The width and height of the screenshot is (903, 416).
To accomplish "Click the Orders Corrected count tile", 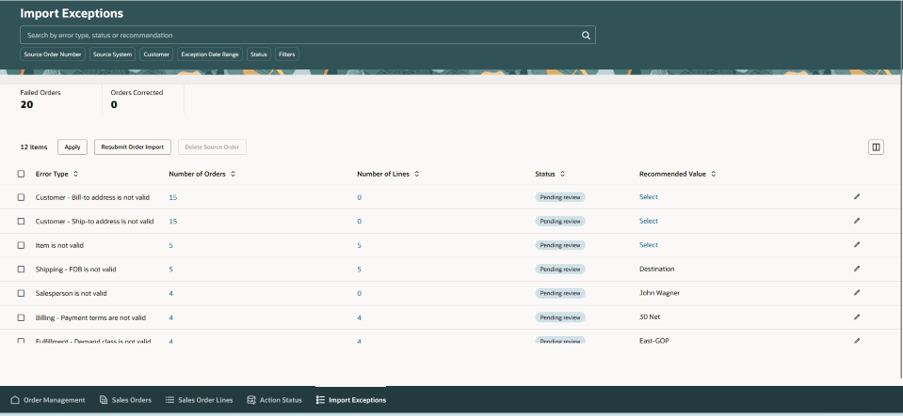I will (x=136, y=99).
